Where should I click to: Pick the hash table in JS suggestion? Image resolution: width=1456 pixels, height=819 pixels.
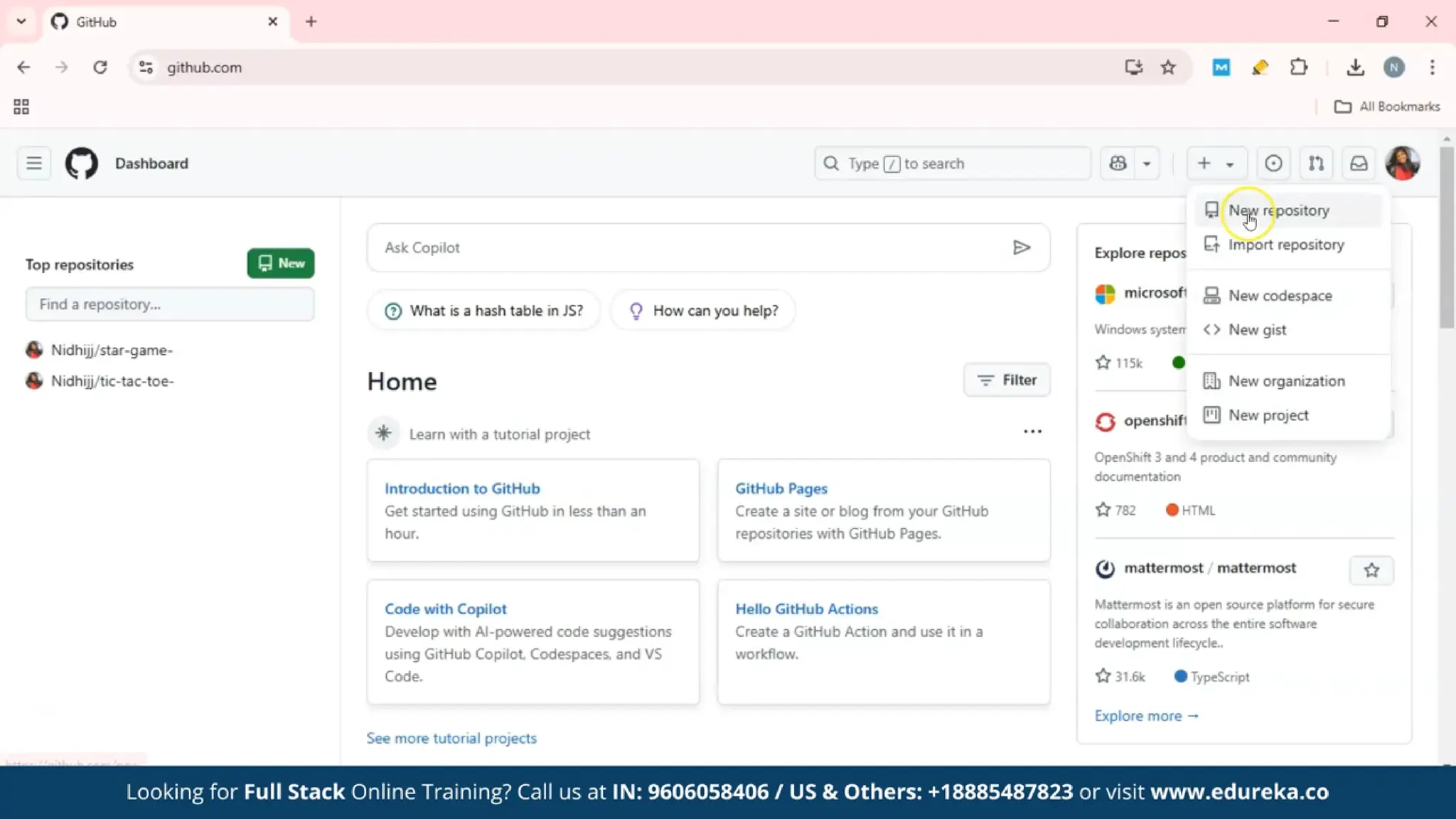[483, 311]
